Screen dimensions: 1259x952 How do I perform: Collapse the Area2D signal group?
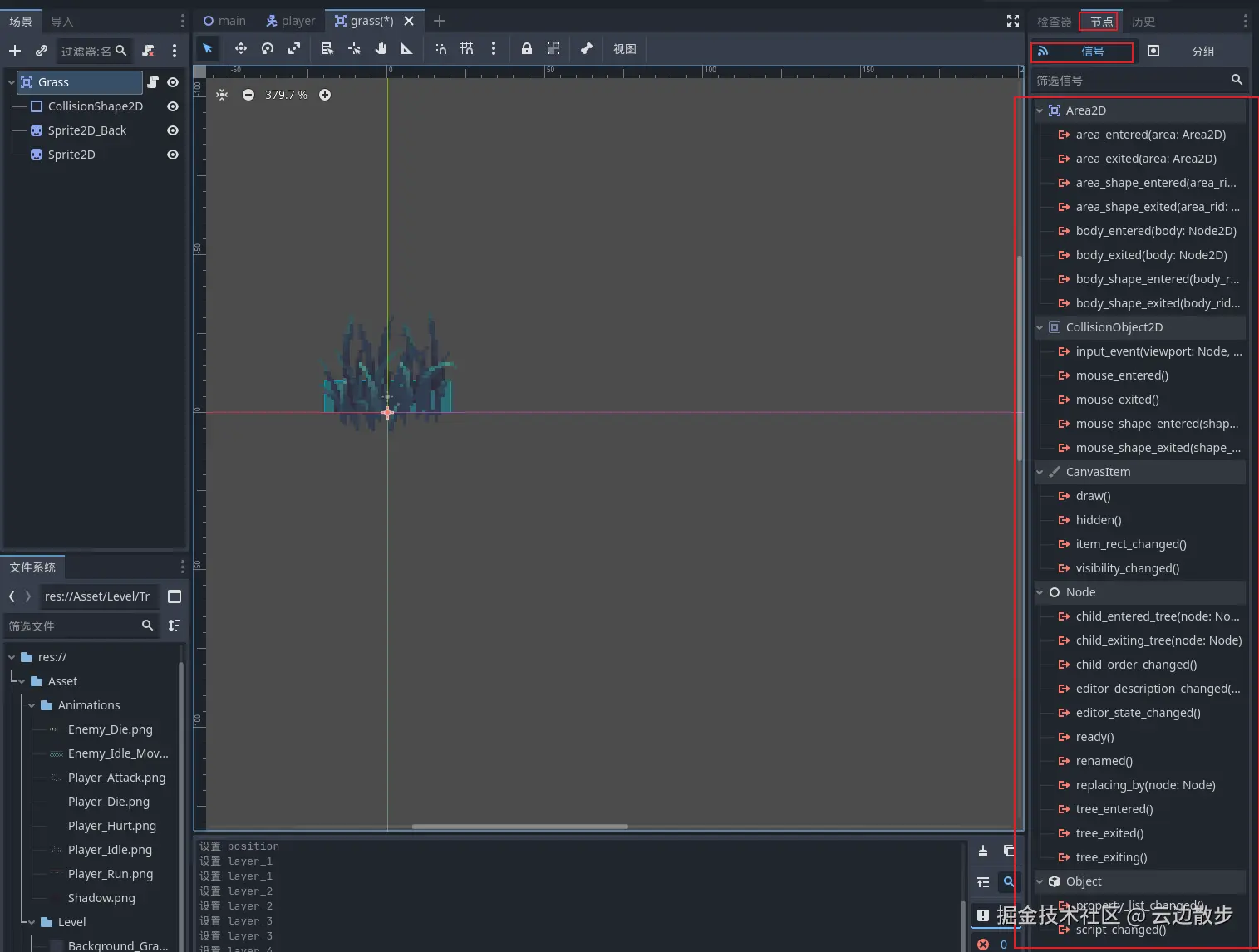[x=1040, y=110]
